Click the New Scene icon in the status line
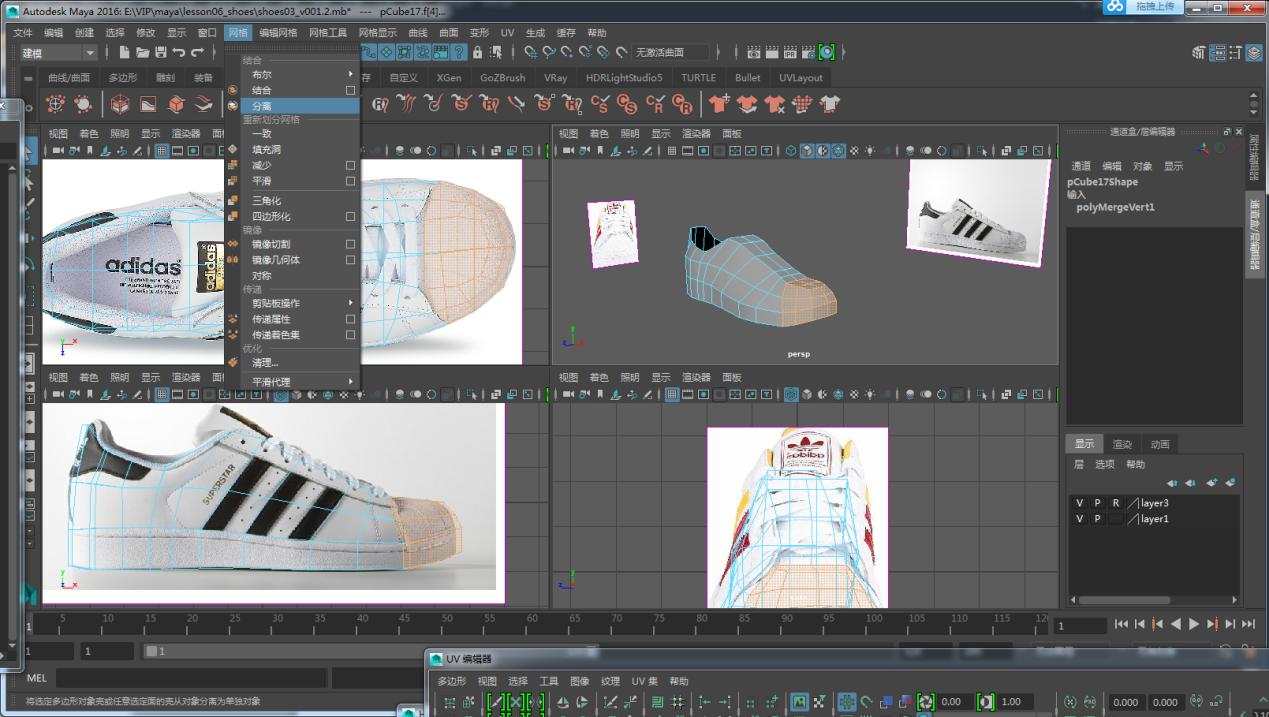The height and width of the screenshot is (717, 1269). pyautogui.click(x=123, y=52)
